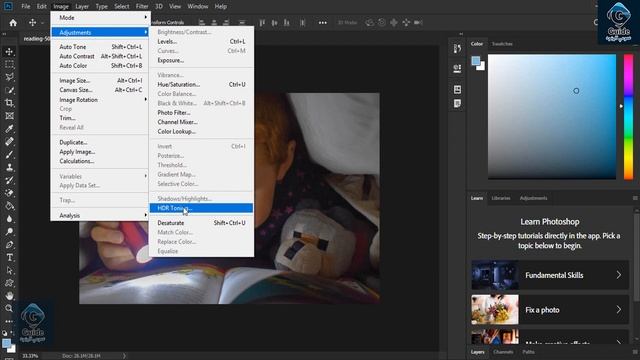
Task: Click Auto Tone menu item
Action: point(100,47)
